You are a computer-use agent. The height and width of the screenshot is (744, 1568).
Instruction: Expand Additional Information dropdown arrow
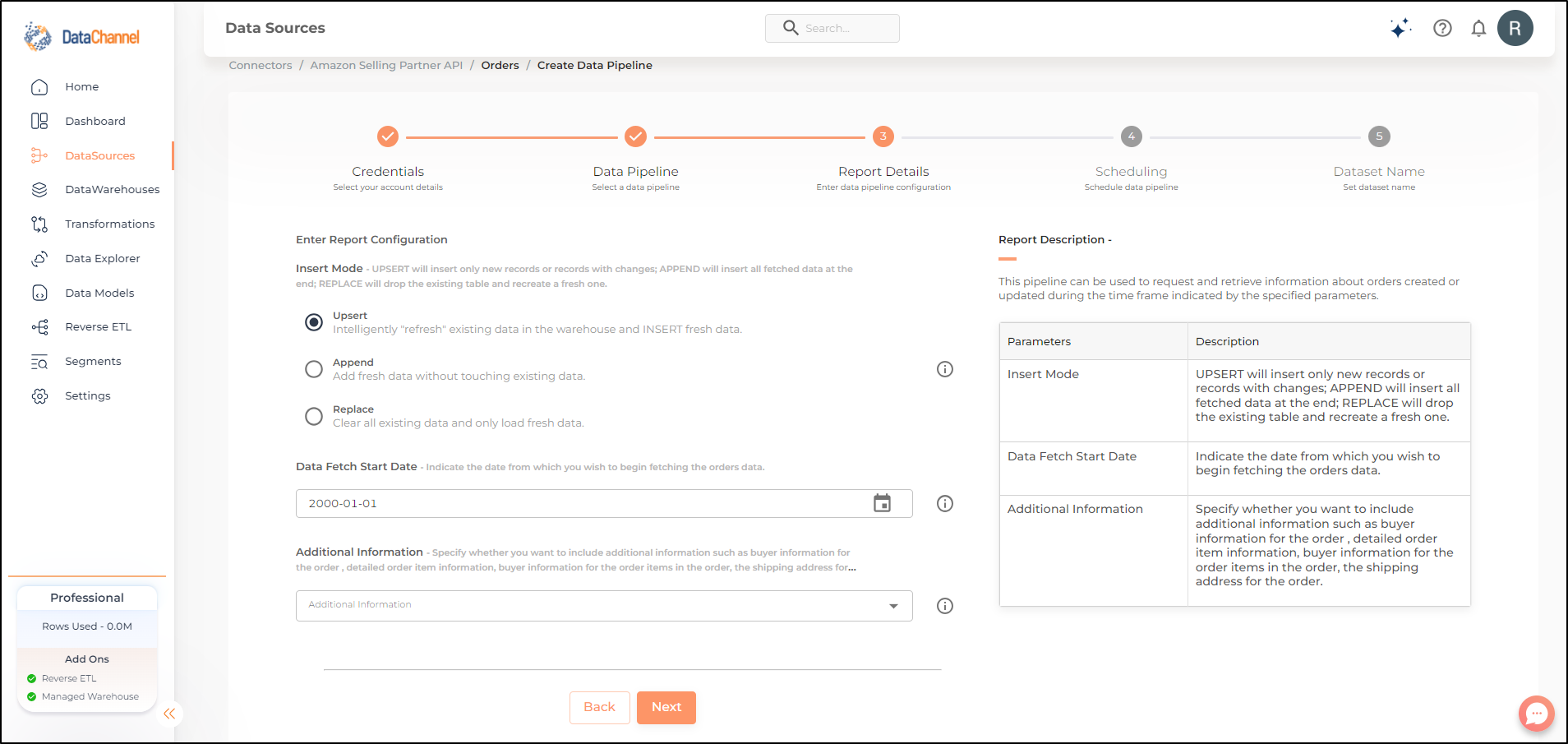[893, 606]
